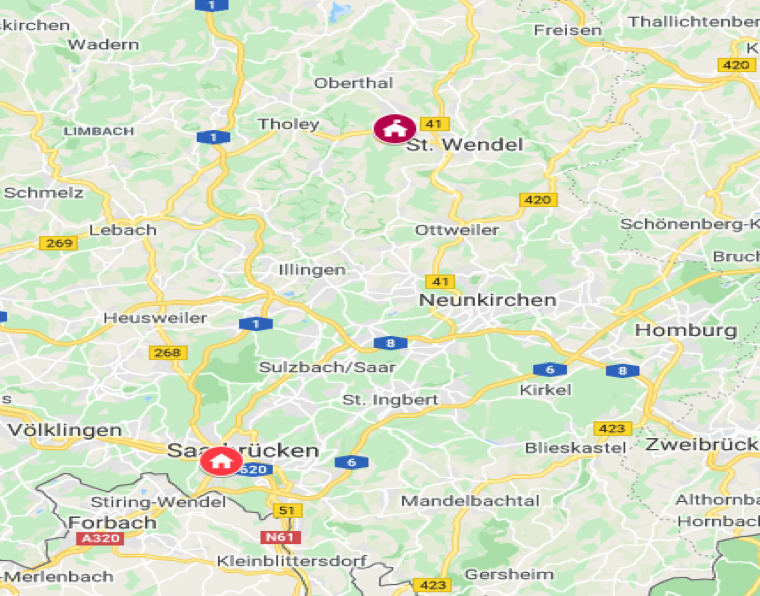Click the yellow 41 shield above Neunkirchen

(440, 282)
